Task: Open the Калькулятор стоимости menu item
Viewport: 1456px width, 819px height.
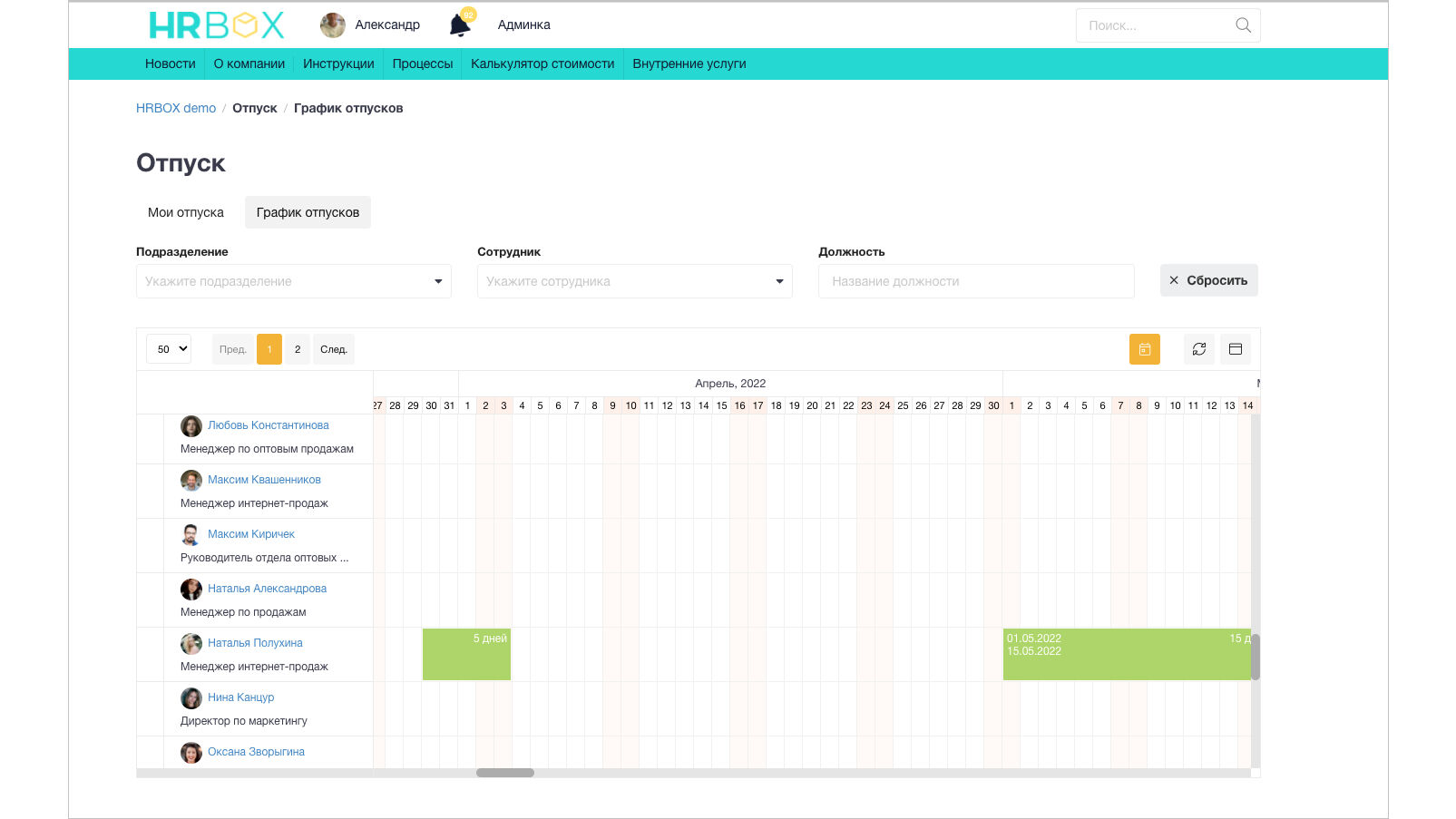Action: [x=542, y=63]
